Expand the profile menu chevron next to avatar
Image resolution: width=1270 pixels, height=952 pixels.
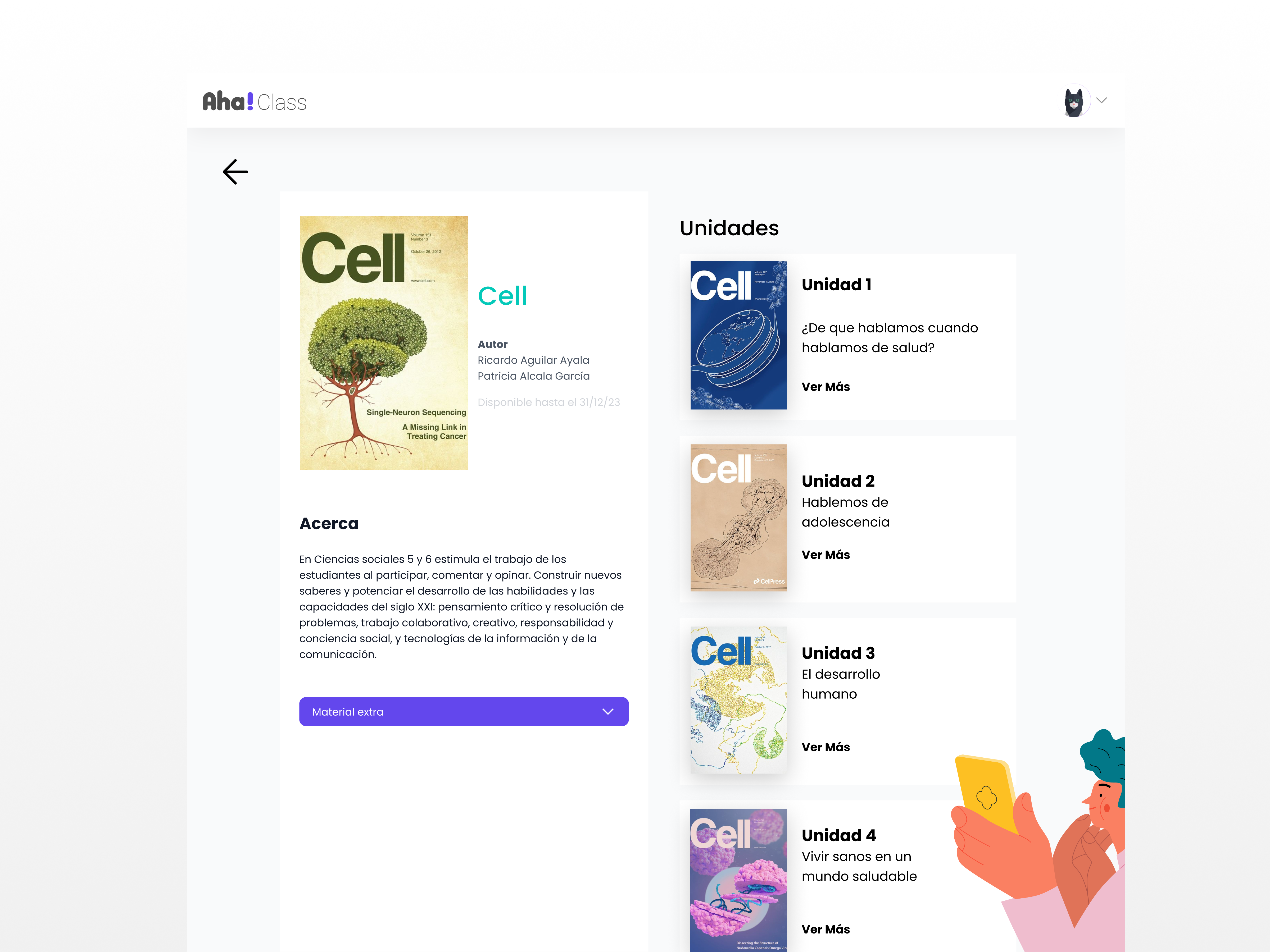coord(1101,100)
